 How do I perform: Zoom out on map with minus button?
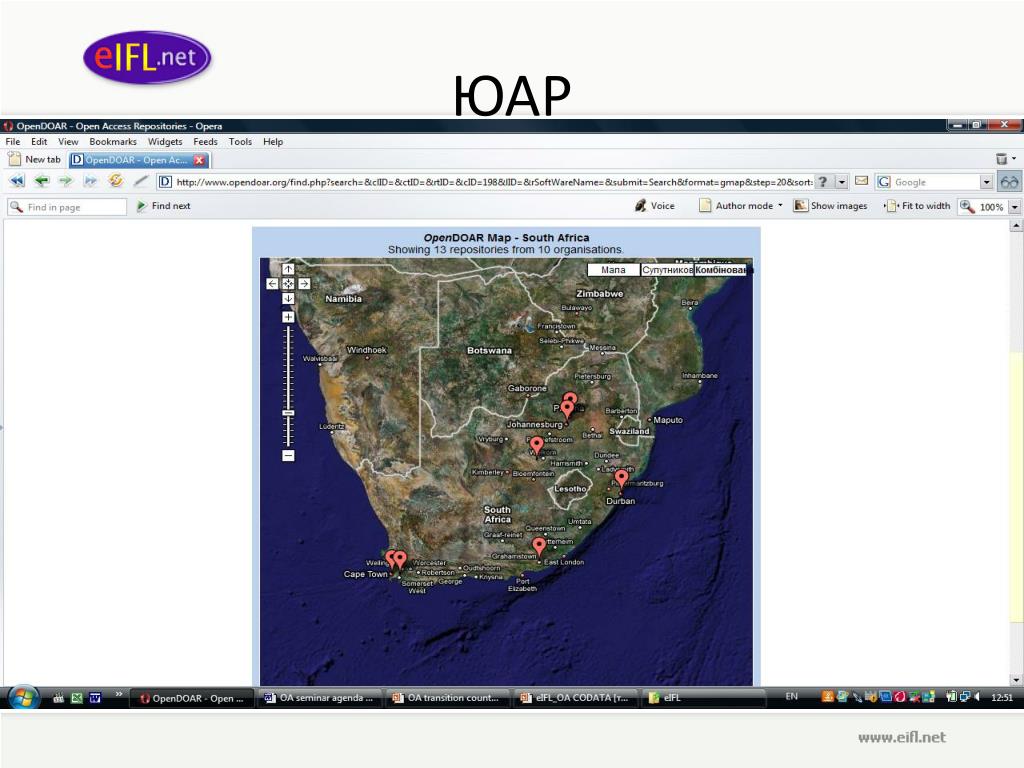[288, 455]
